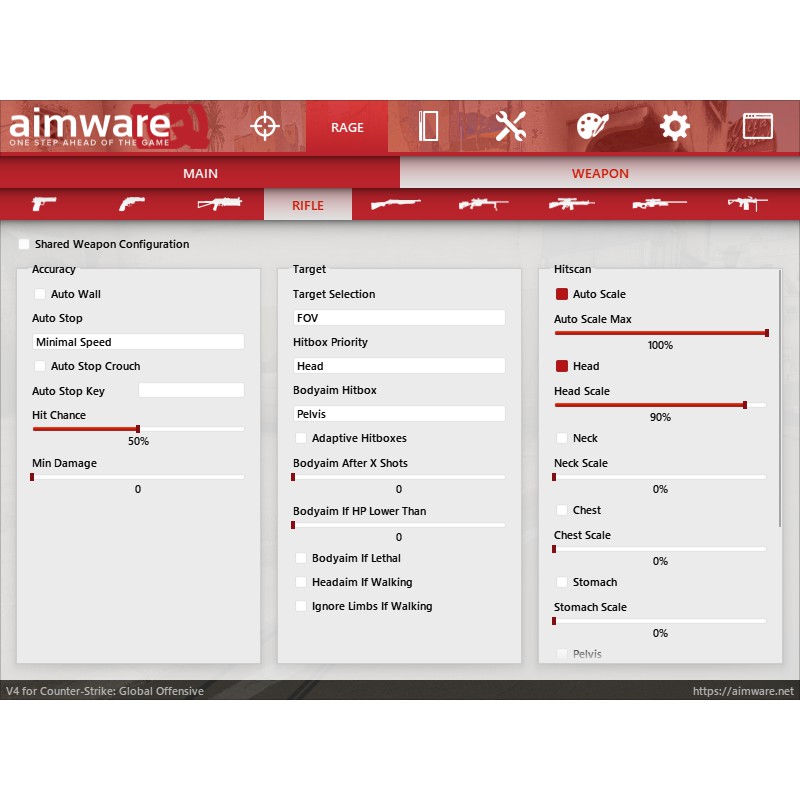
Task: Click the aimware logo
Action: click(90, 127)
